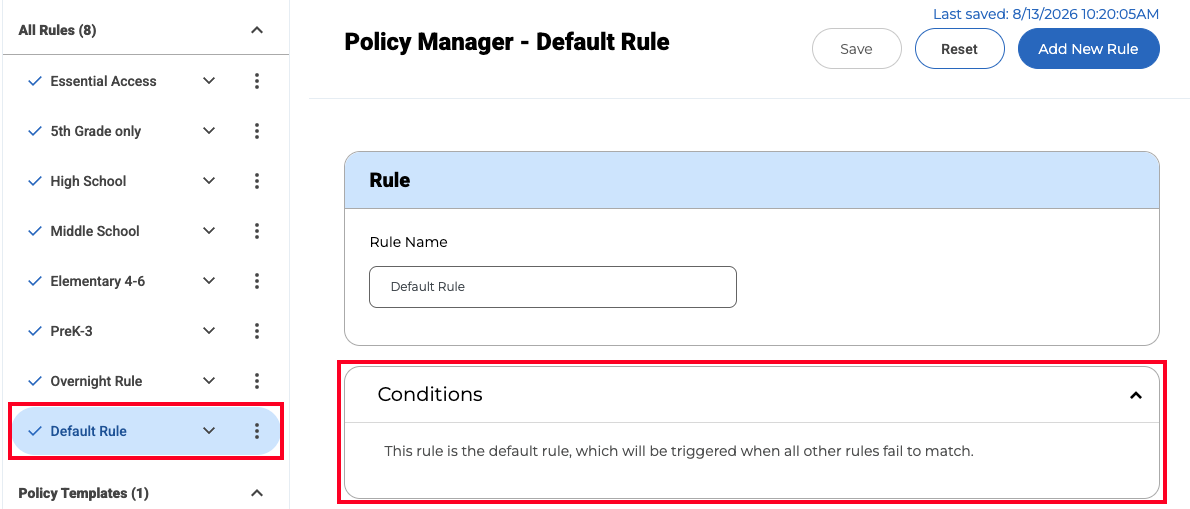Collapse the Conditions panel
Viewport: 1190px width, 509px height.
tap(1135, 394)
